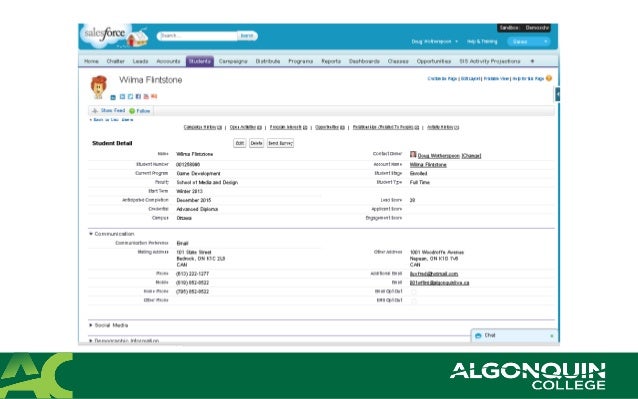
Task: Select the Students tab
Action: point(200,61)
